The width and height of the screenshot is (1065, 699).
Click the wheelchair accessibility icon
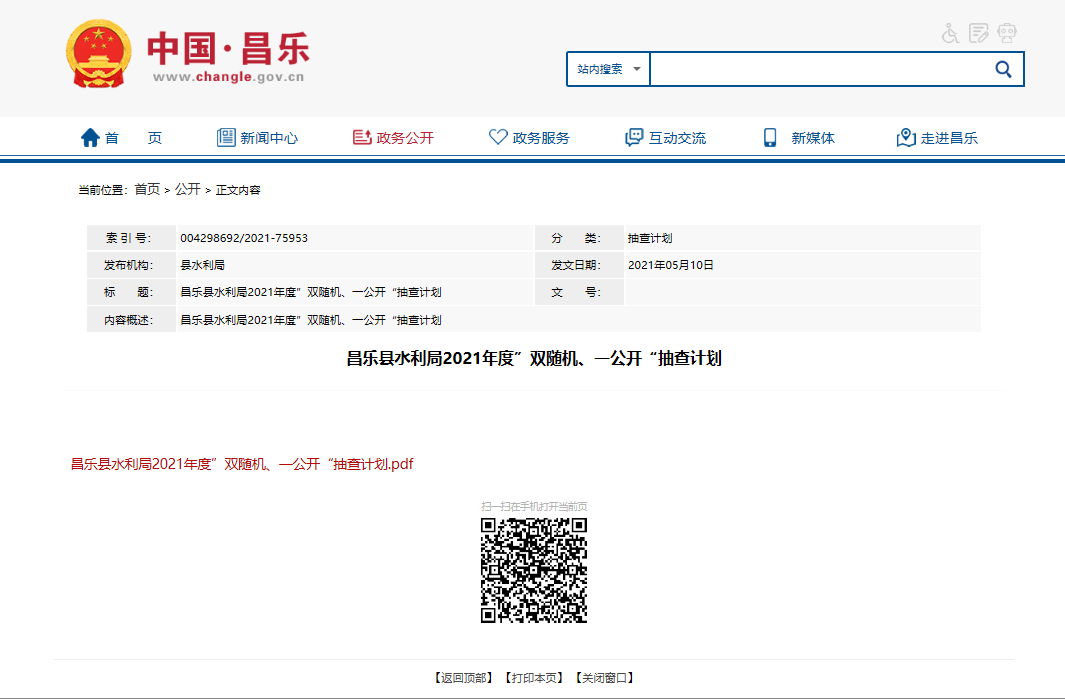tap(950, 33)
